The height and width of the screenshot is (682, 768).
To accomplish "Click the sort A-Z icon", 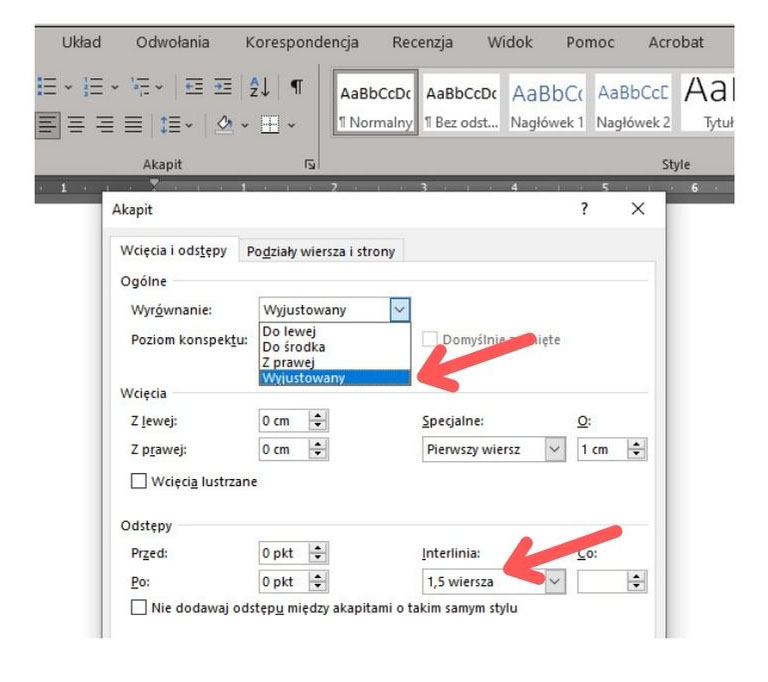I will point(258,88).
